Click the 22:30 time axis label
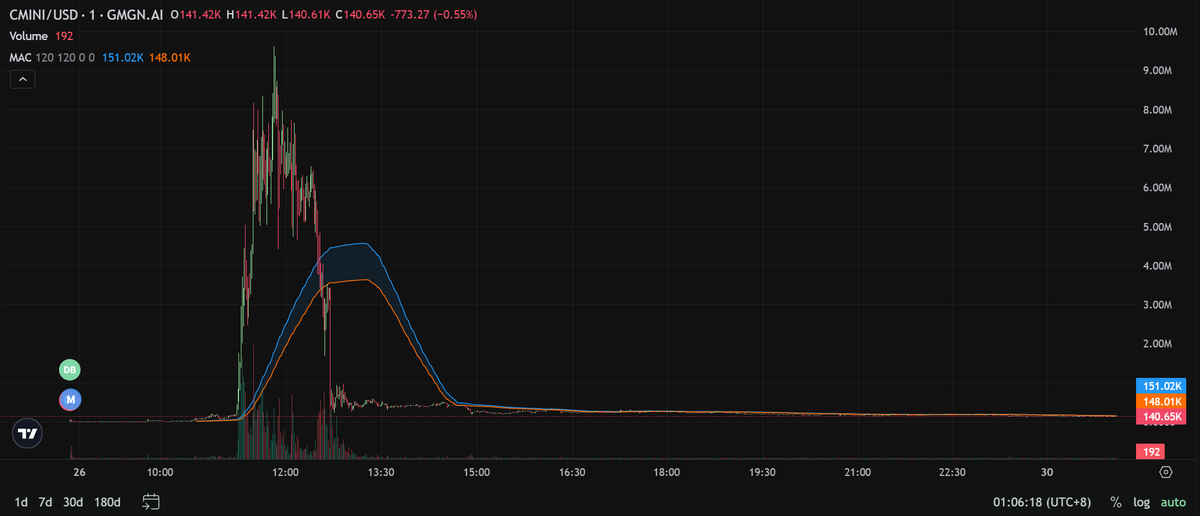The image size is (1200, 516). pyautogui.click(x=953, y=472)
